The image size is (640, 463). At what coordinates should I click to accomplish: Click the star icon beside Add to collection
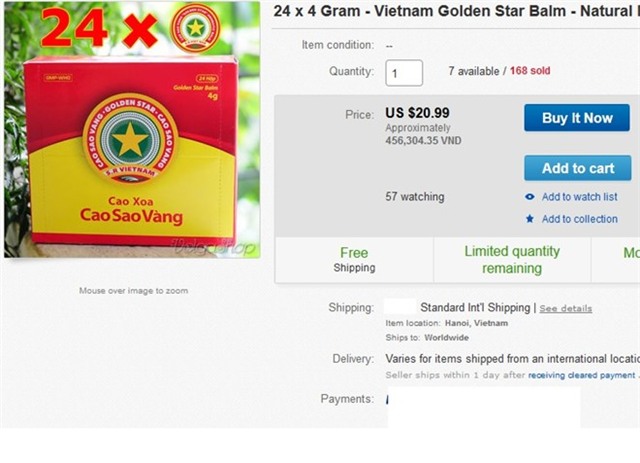[x=530, y=219]
